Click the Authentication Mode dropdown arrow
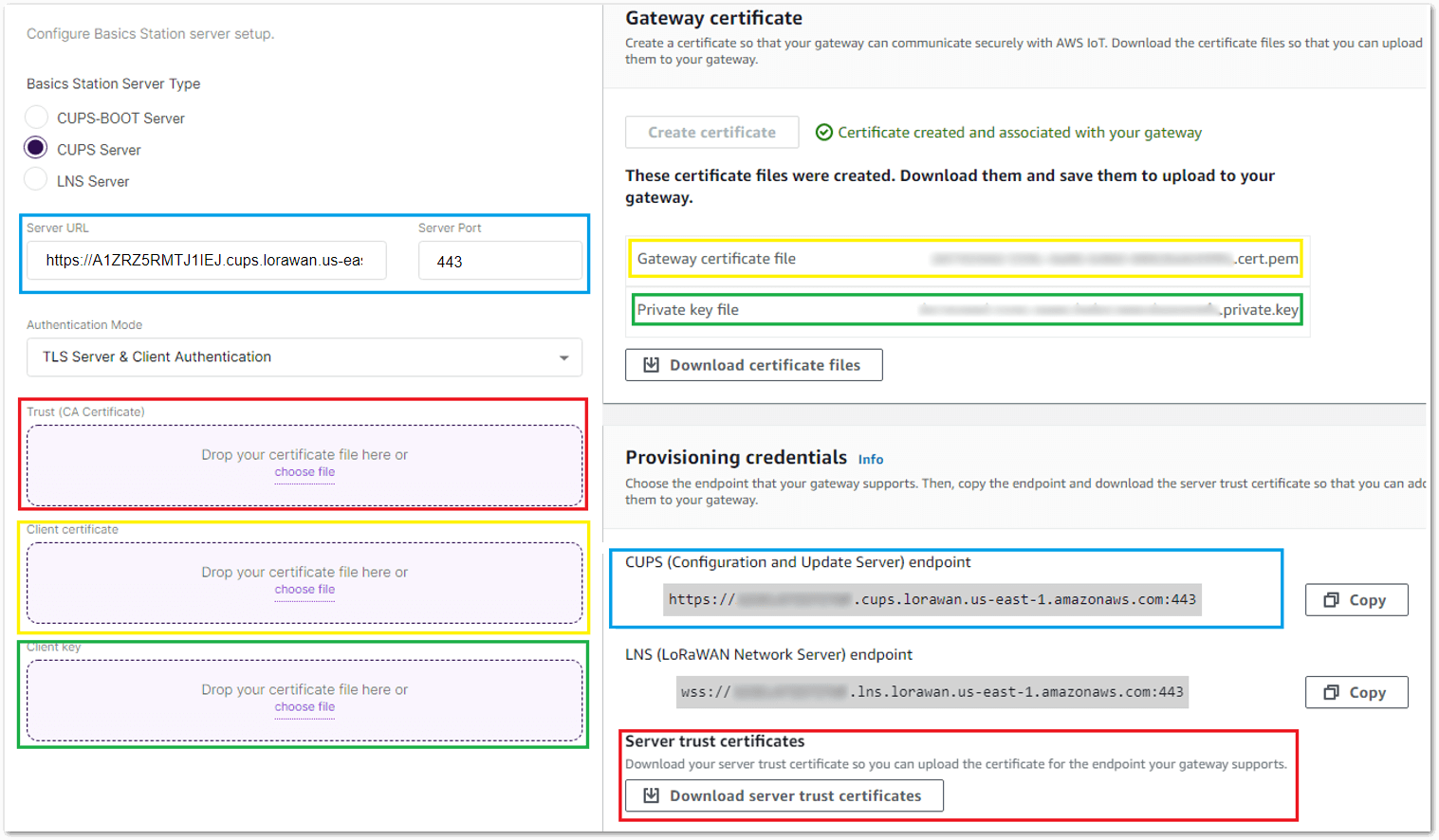The image size is (1439, 840). [563, 357]
